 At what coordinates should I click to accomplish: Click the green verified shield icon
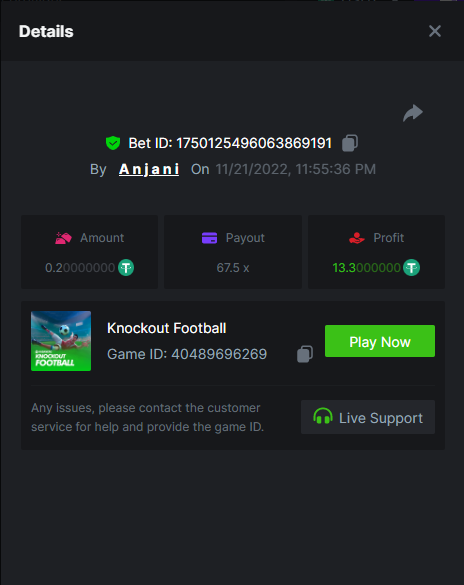pos(113,143)
